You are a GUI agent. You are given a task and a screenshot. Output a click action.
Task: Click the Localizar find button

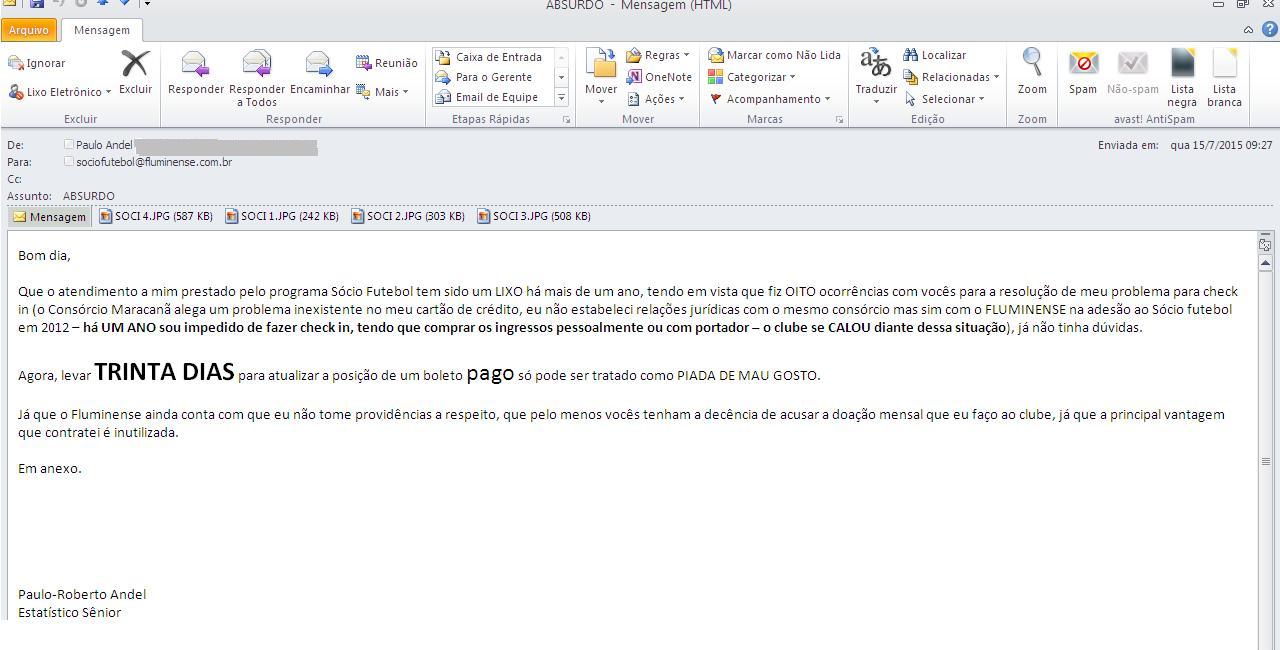934,55
